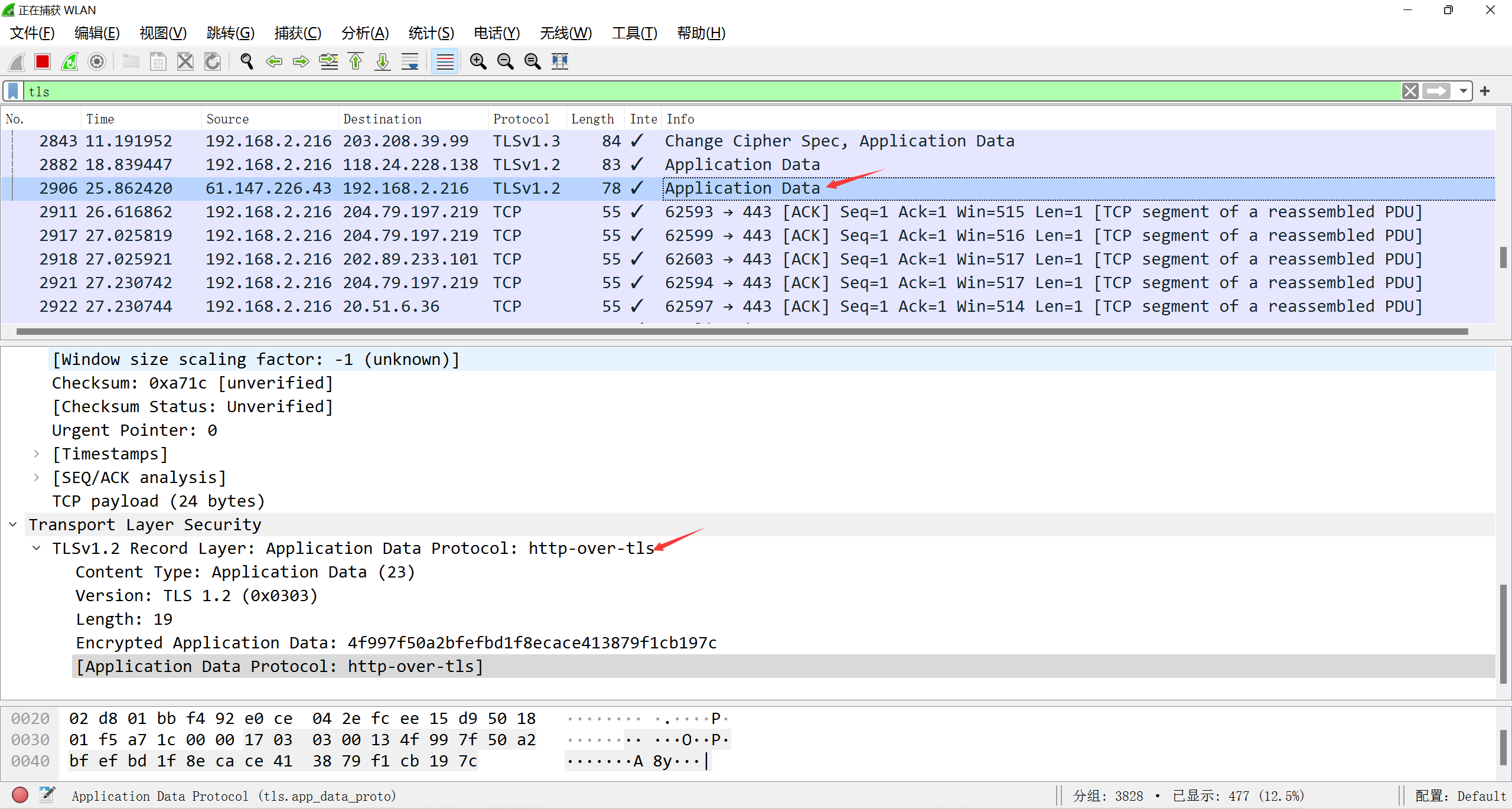Screen dimensions: 1512x809
Task: Open the 分析(A) menu
Action: point(365,33)
